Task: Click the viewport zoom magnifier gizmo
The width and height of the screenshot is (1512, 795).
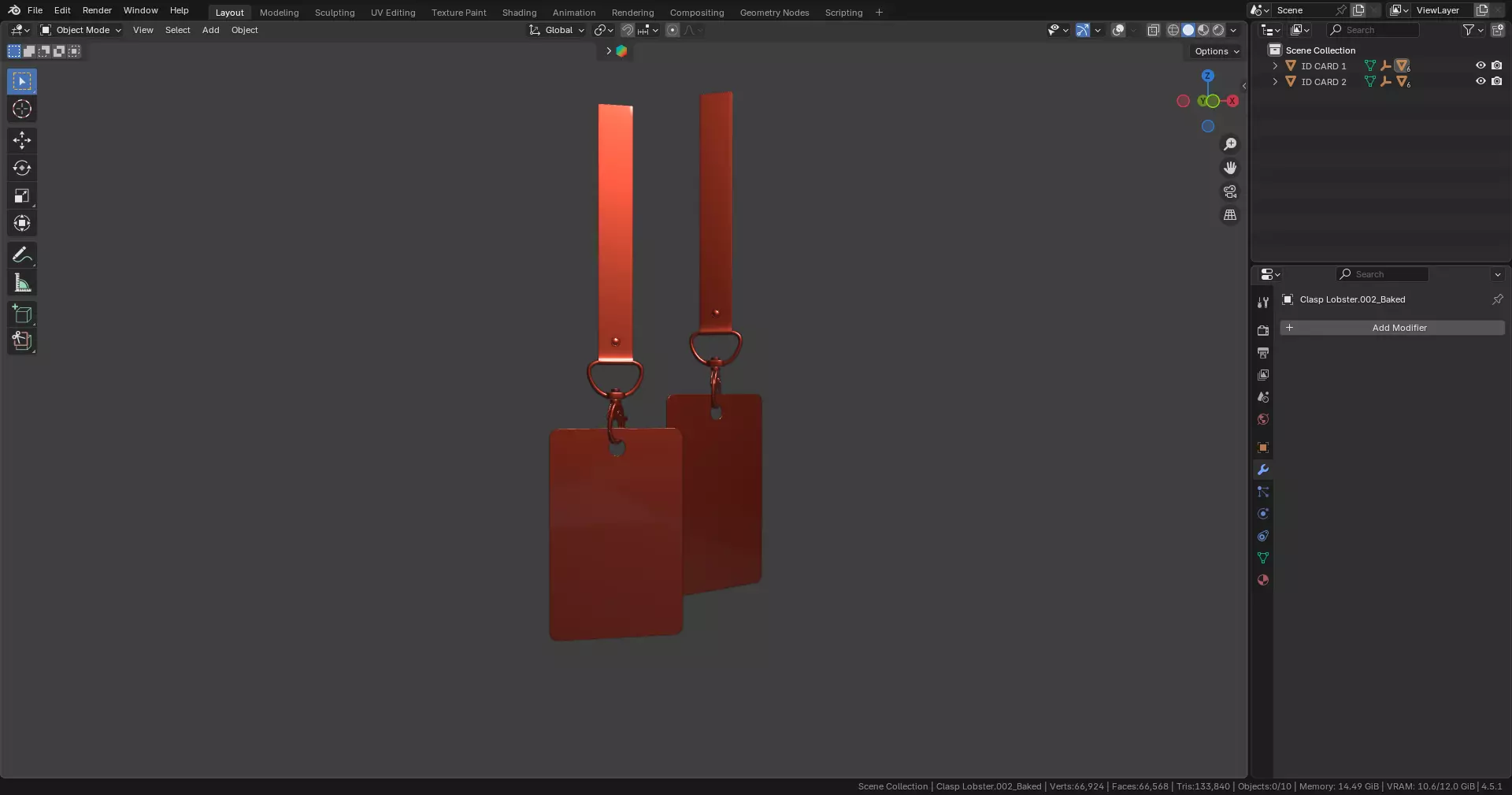Action: point(1230,144)
